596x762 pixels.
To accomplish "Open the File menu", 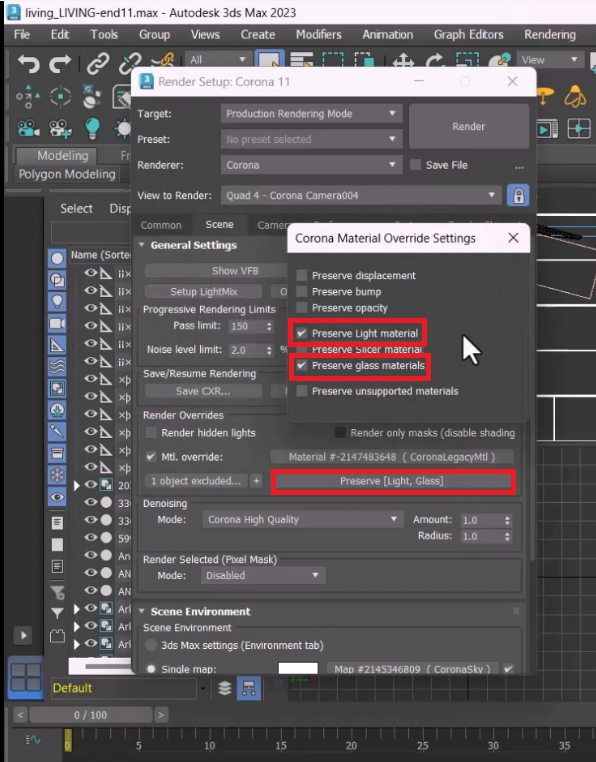I will 21,35.
